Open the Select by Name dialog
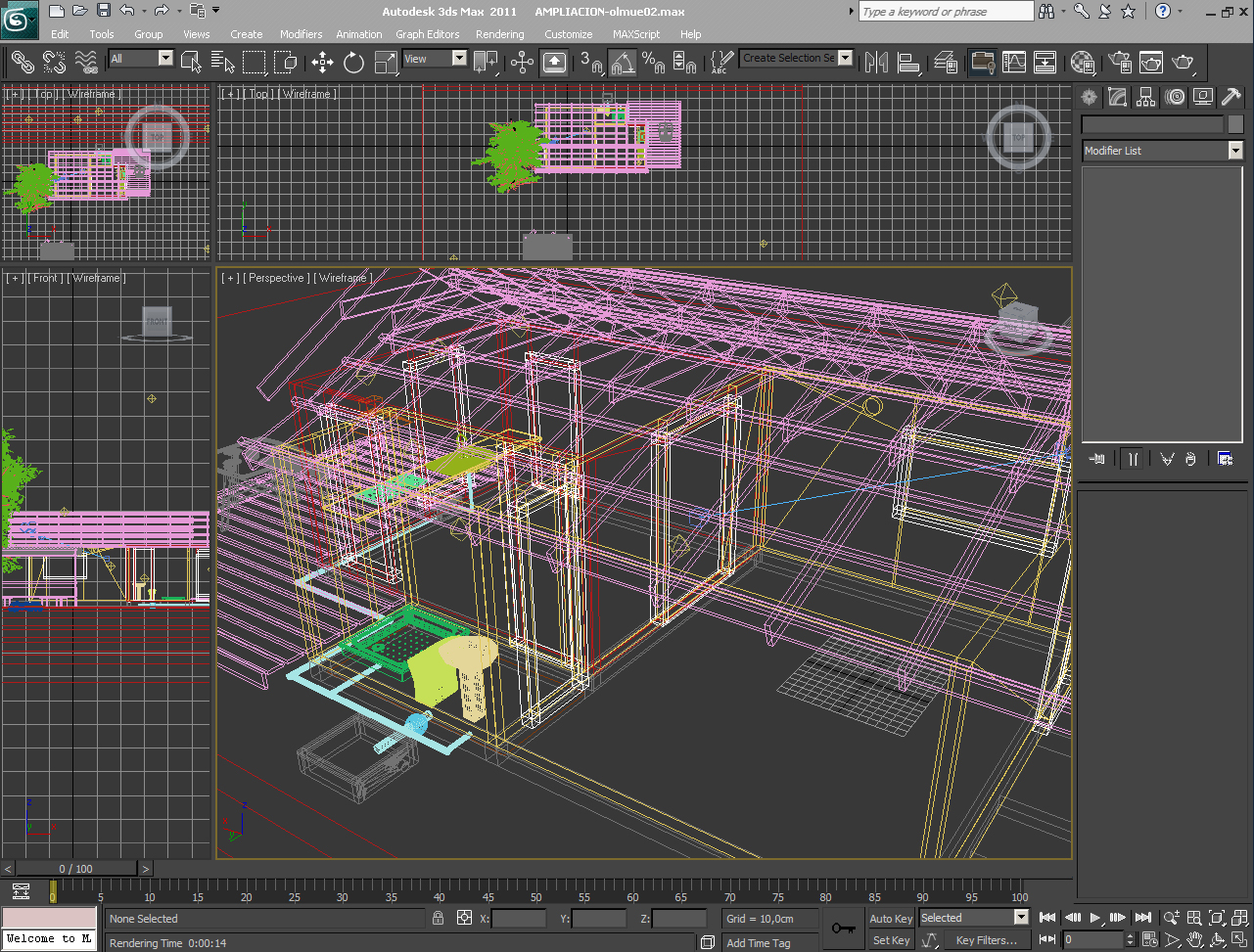Image resolution: width=1254 pixels, height=952 pixels. pyautogui.click(x=222, y=63)
